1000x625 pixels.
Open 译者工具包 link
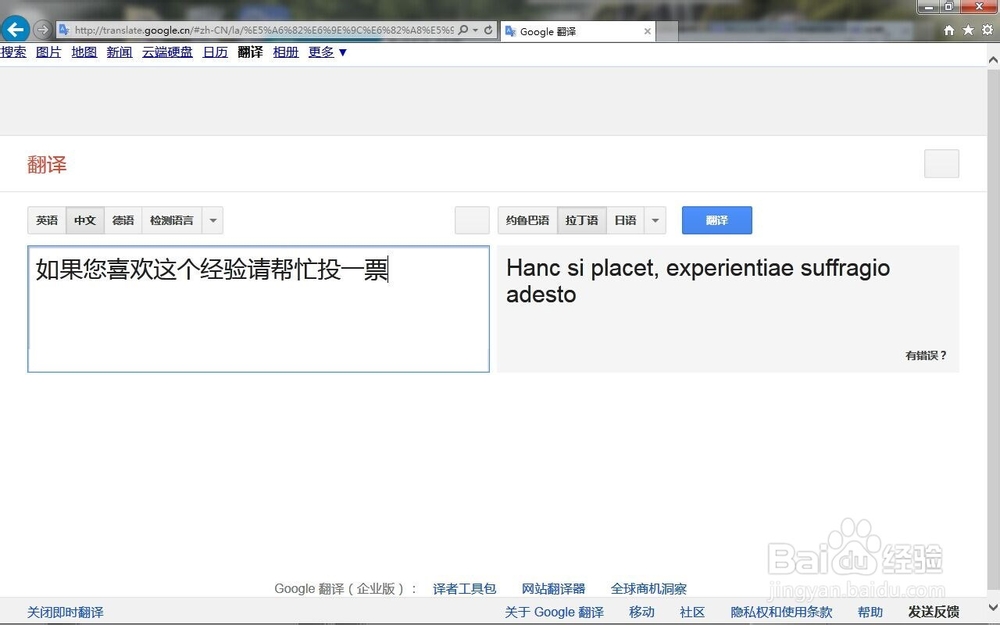[464, 589]
